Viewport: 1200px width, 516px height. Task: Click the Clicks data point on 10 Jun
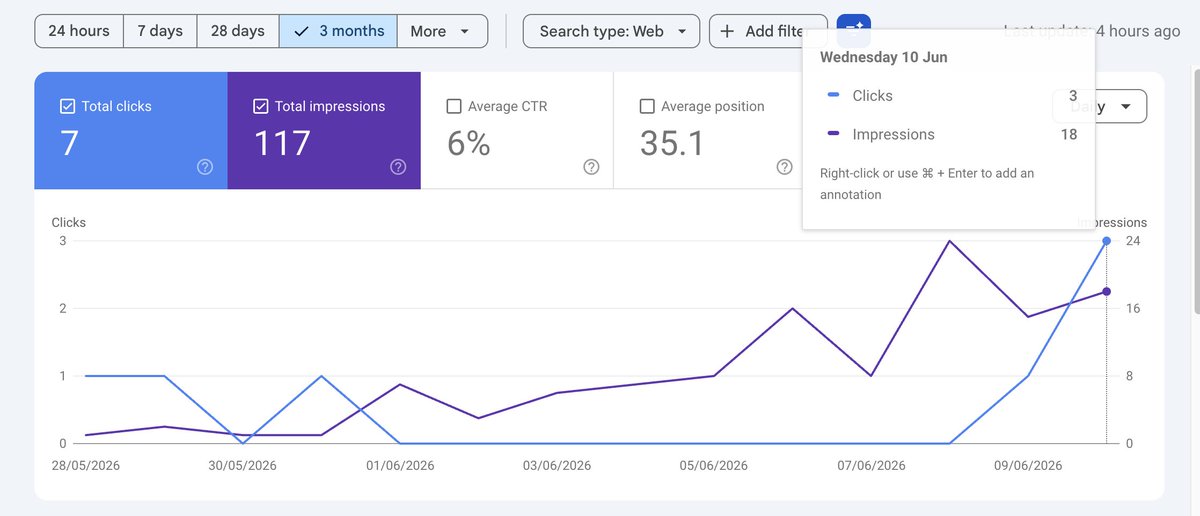1106,241
